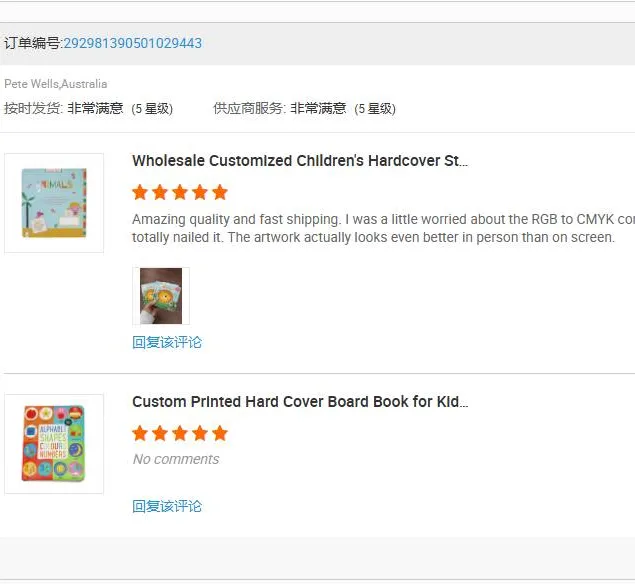Screen dimensions: 635x584
Task: Click second star of Wholesale Customized review rating
Action: pos(160,192)
